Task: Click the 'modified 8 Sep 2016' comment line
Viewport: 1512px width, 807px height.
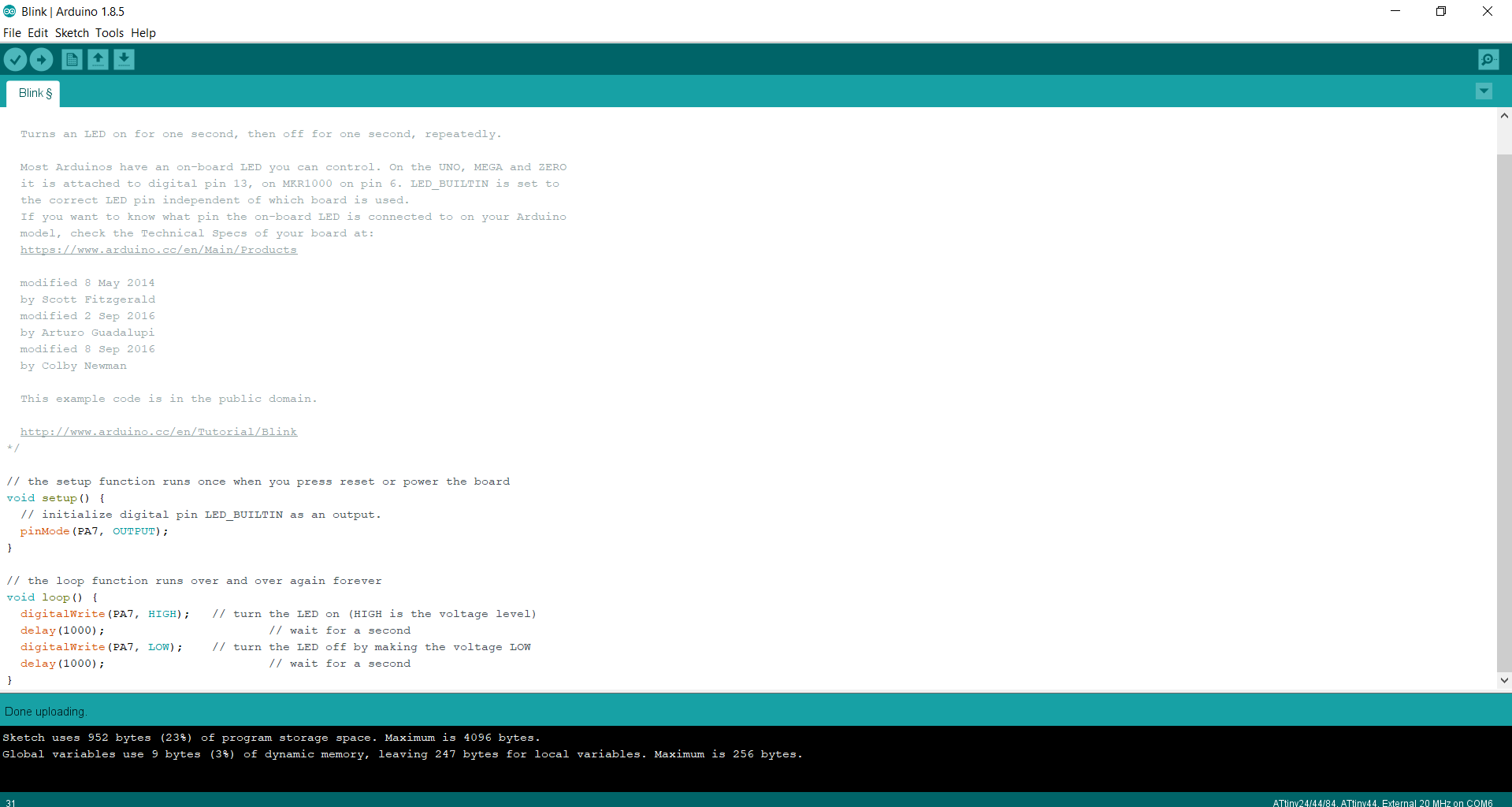Action: click(87, 349)
